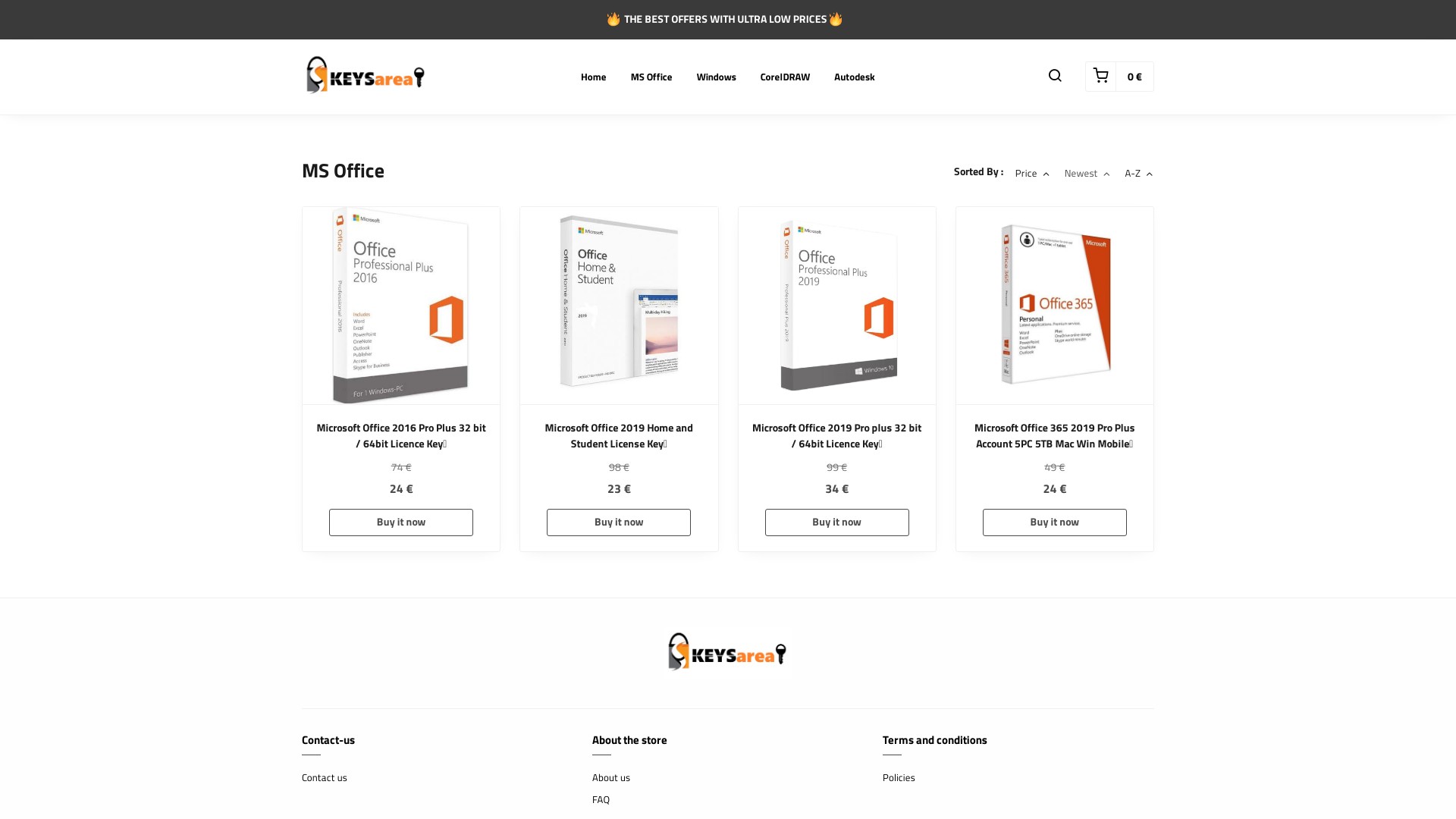
Task: Buy Office 2019 Pro plus now
Action: click(x=836, y=522)
